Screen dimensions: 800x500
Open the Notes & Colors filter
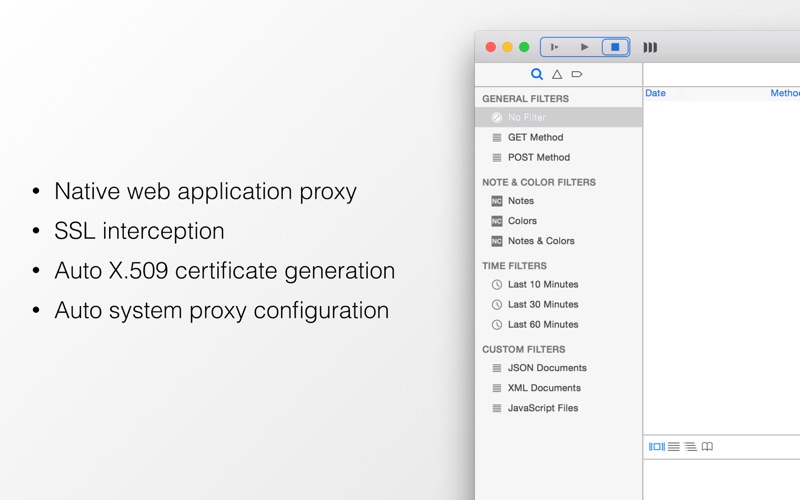[541, 241]
